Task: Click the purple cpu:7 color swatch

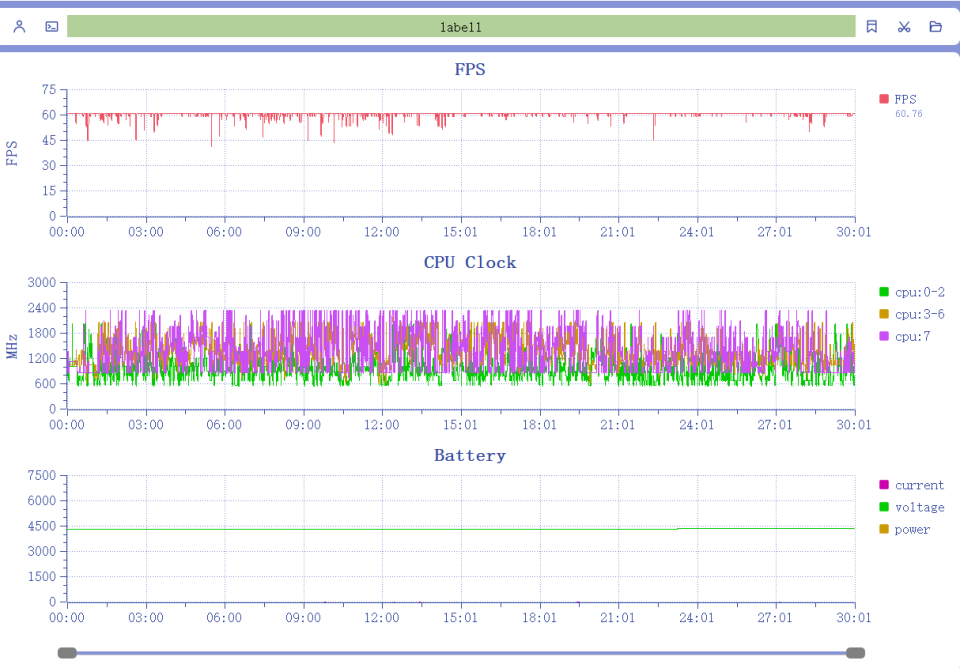Action: (x=884, y=336)
